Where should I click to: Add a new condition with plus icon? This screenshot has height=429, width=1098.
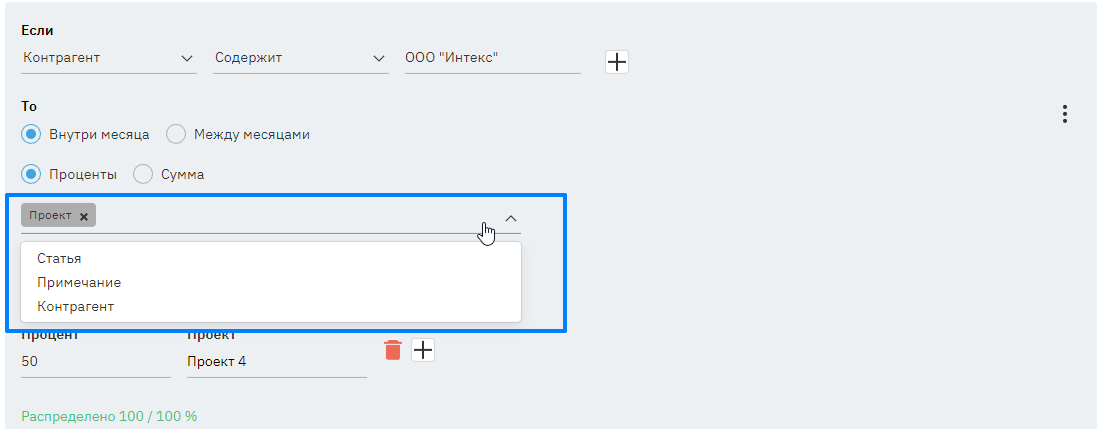tap(617, 62)
